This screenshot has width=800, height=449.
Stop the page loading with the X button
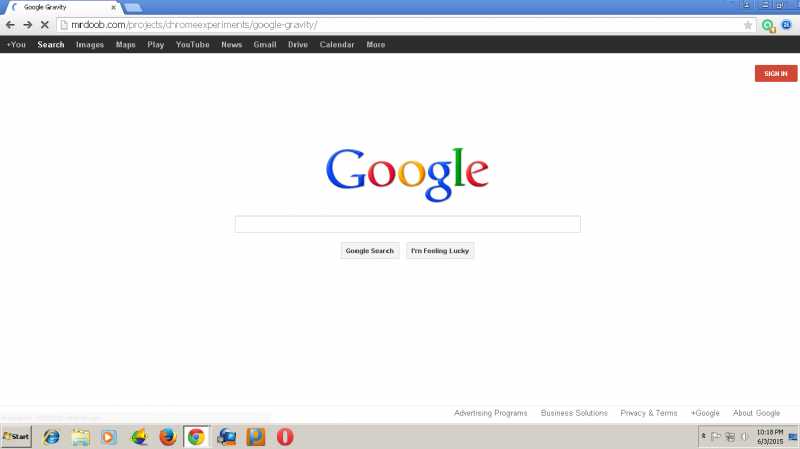[x=44, y=24]
